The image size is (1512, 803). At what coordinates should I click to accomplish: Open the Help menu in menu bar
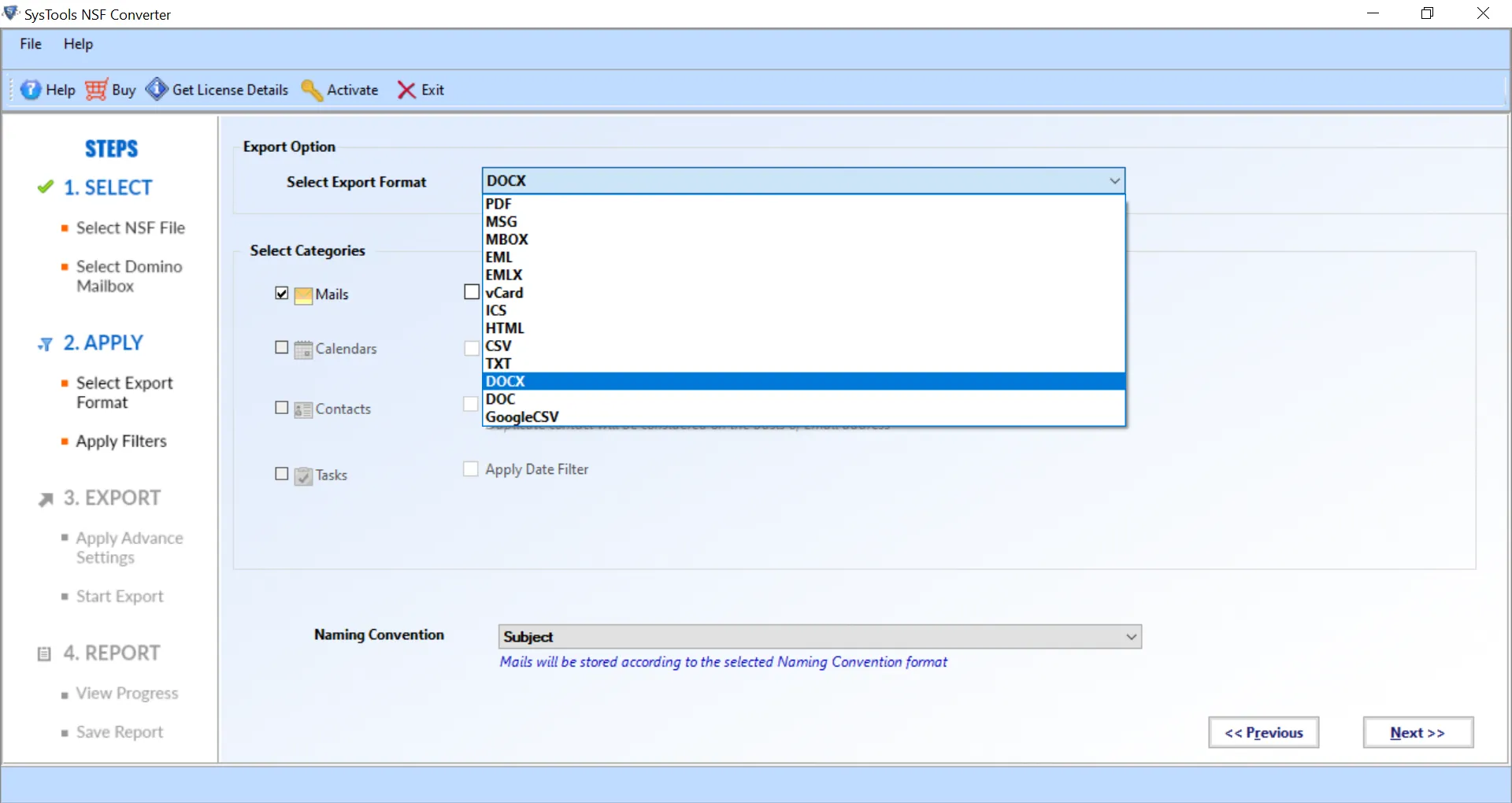coord(78,44)
